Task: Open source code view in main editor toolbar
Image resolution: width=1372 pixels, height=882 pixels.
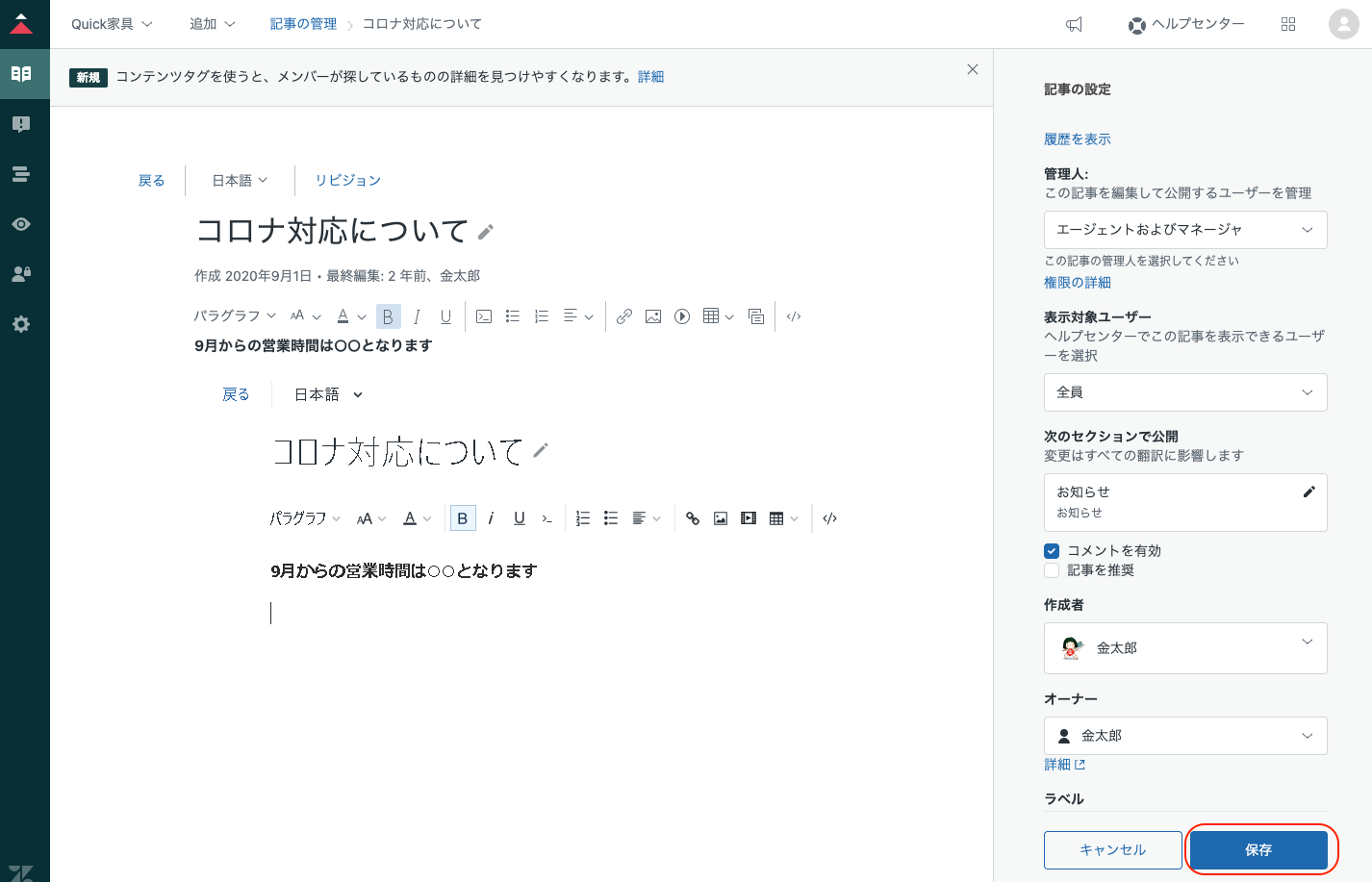Action: point(794,316)
